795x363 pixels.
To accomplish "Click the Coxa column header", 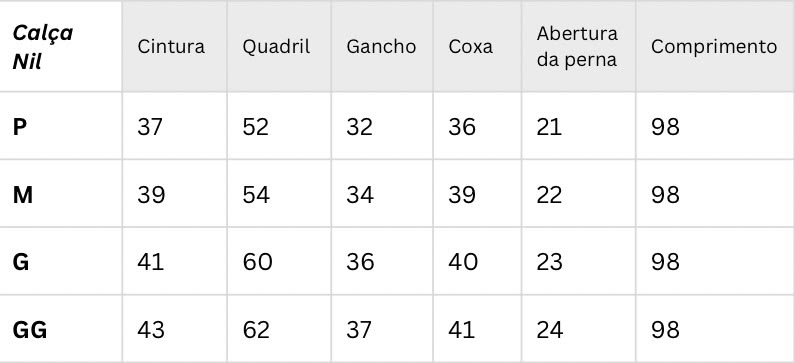I will (471, 47).
